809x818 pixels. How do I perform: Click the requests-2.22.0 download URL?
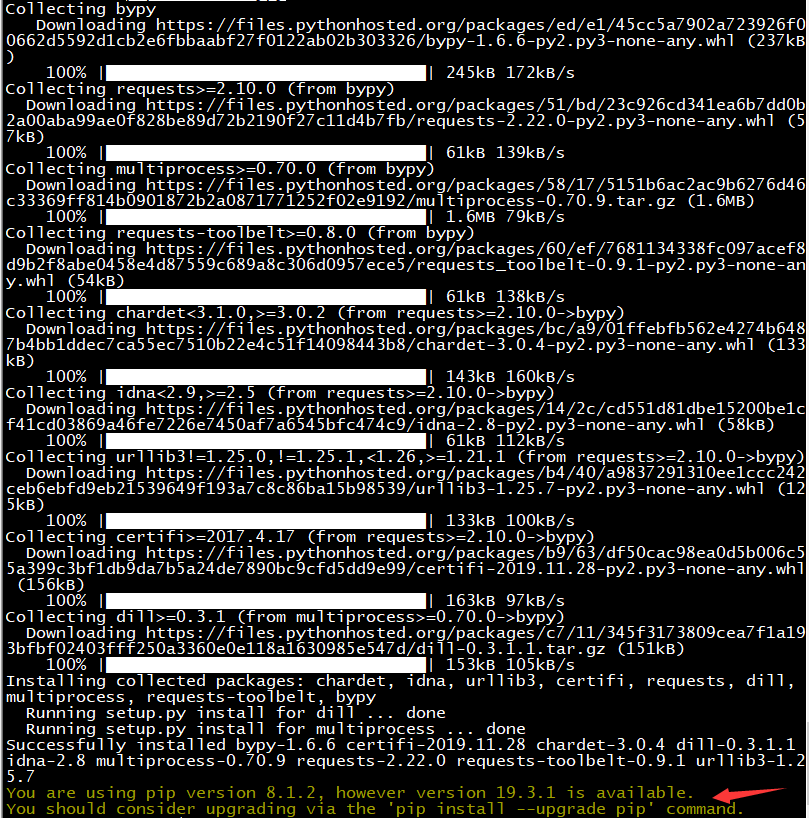(x=405, y=113)
